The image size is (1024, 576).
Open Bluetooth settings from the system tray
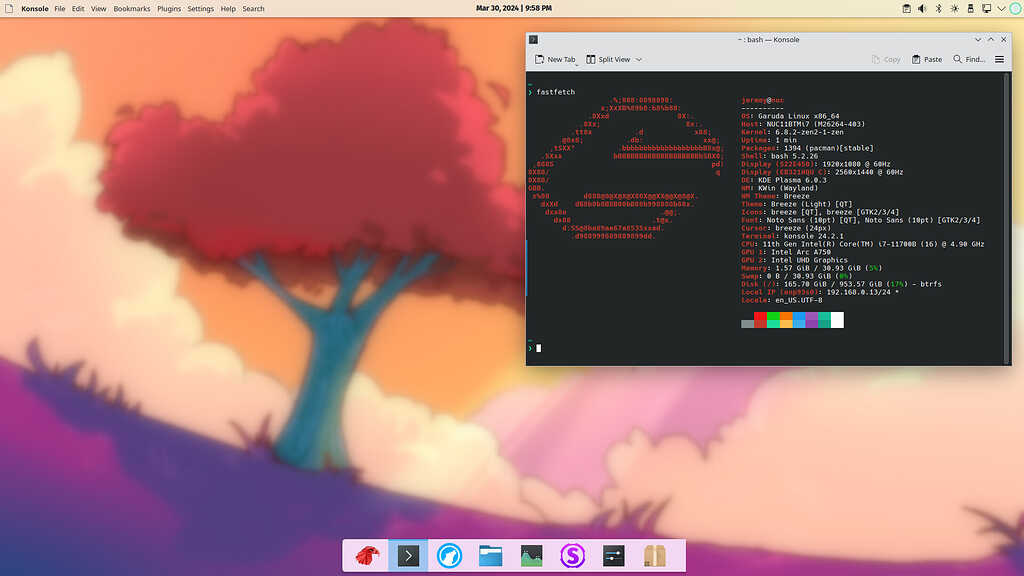point(938,8)
